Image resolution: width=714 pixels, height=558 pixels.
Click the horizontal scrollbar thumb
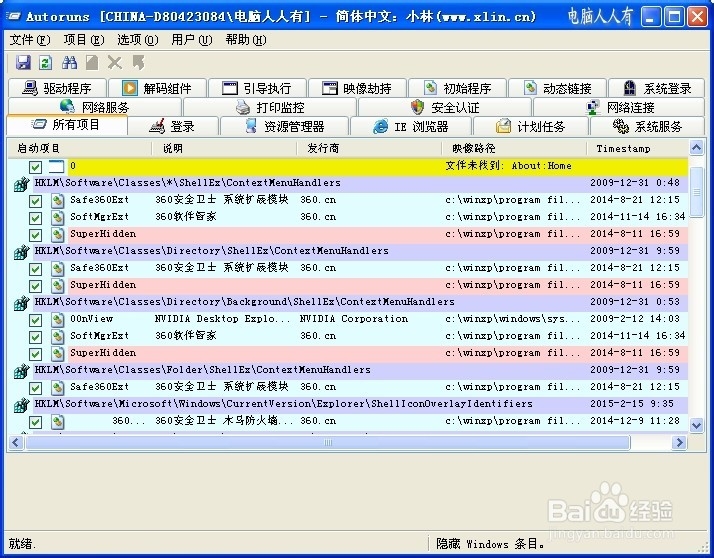coord(328,442)
